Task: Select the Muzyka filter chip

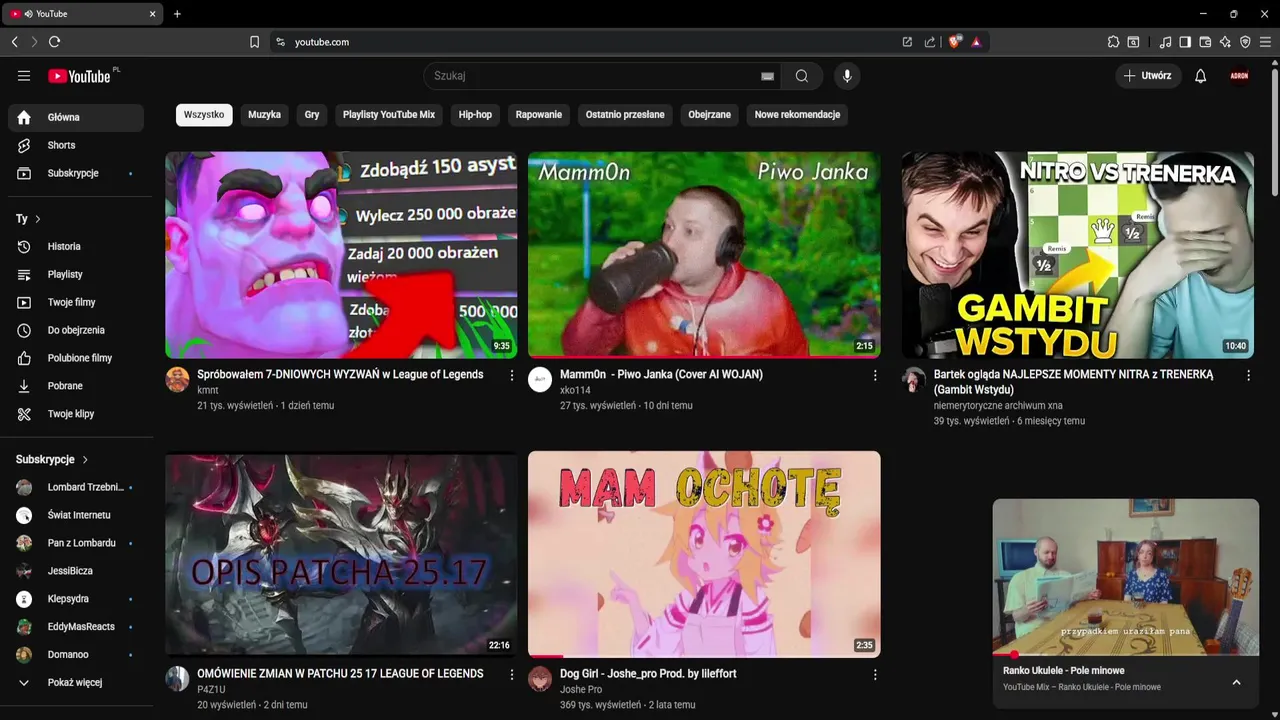Action: click(264, 115)
